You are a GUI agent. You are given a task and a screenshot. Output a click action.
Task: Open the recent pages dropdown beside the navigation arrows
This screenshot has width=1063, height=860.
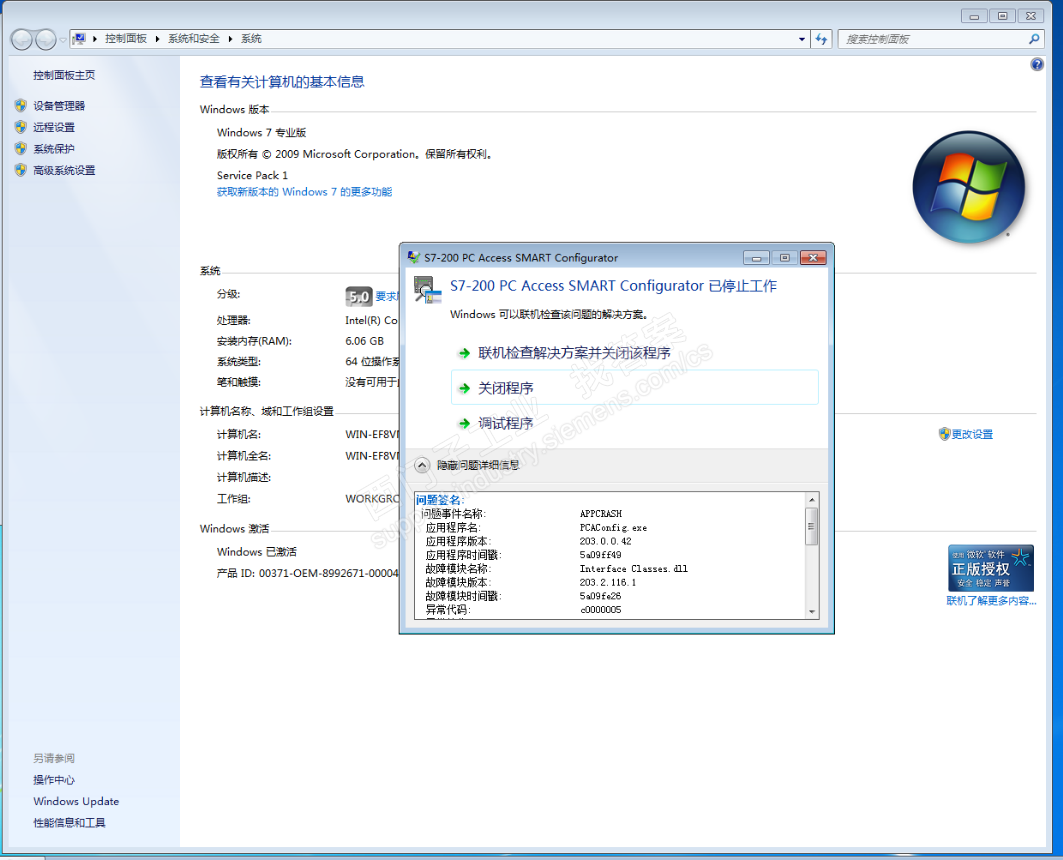(x=62, y=39)
